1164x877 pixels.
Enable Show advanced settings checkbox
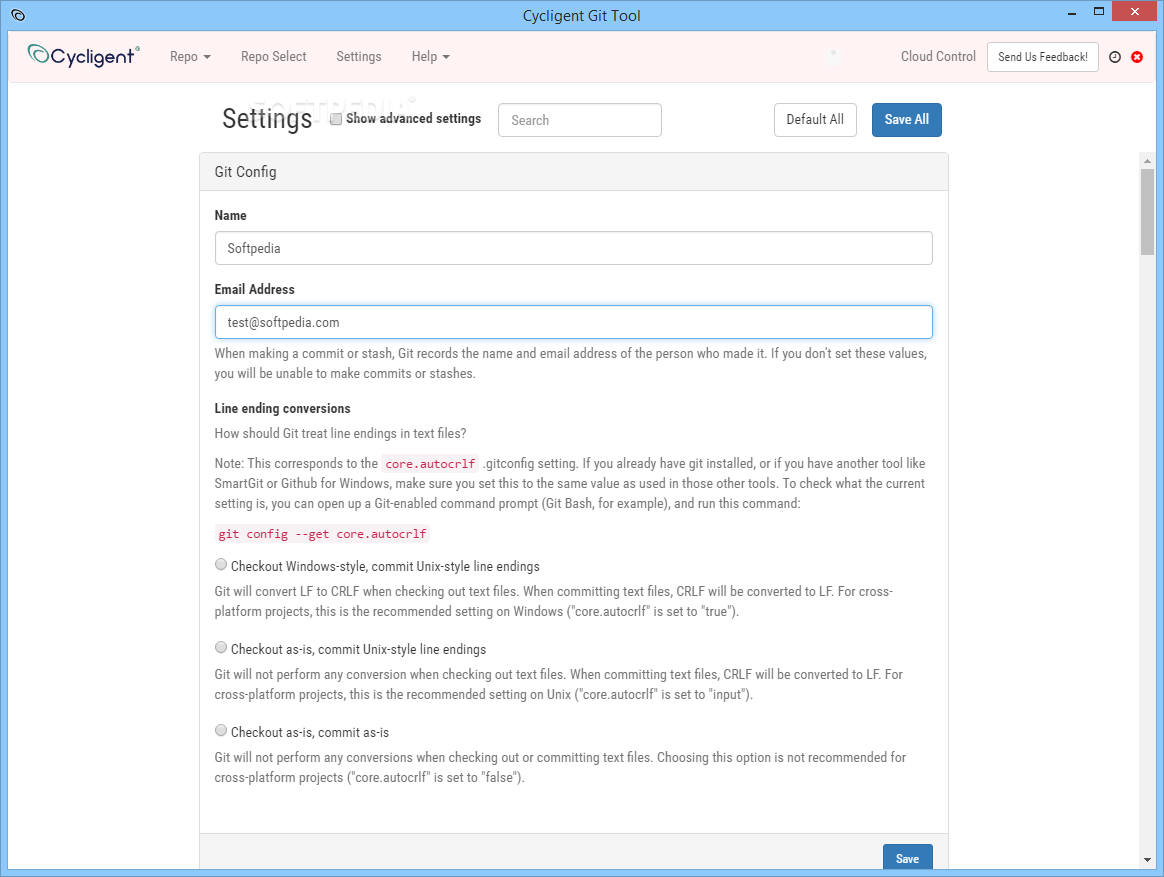(x=336, y=119)
